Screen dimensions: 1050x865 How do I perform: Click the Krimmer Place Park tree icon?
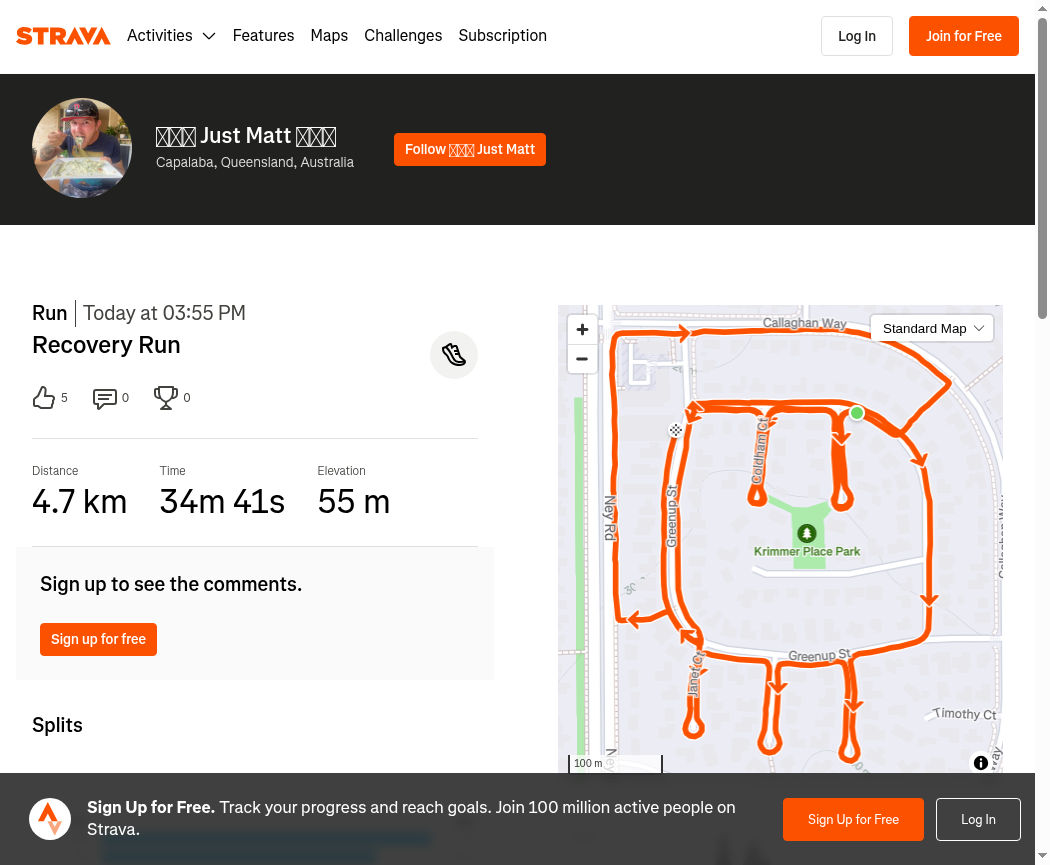[x=807, y=533]
